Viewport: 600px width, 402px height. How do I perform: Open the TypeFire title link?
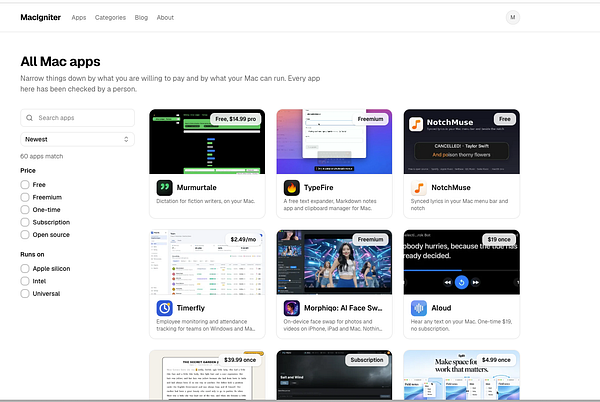coord(319,187)
